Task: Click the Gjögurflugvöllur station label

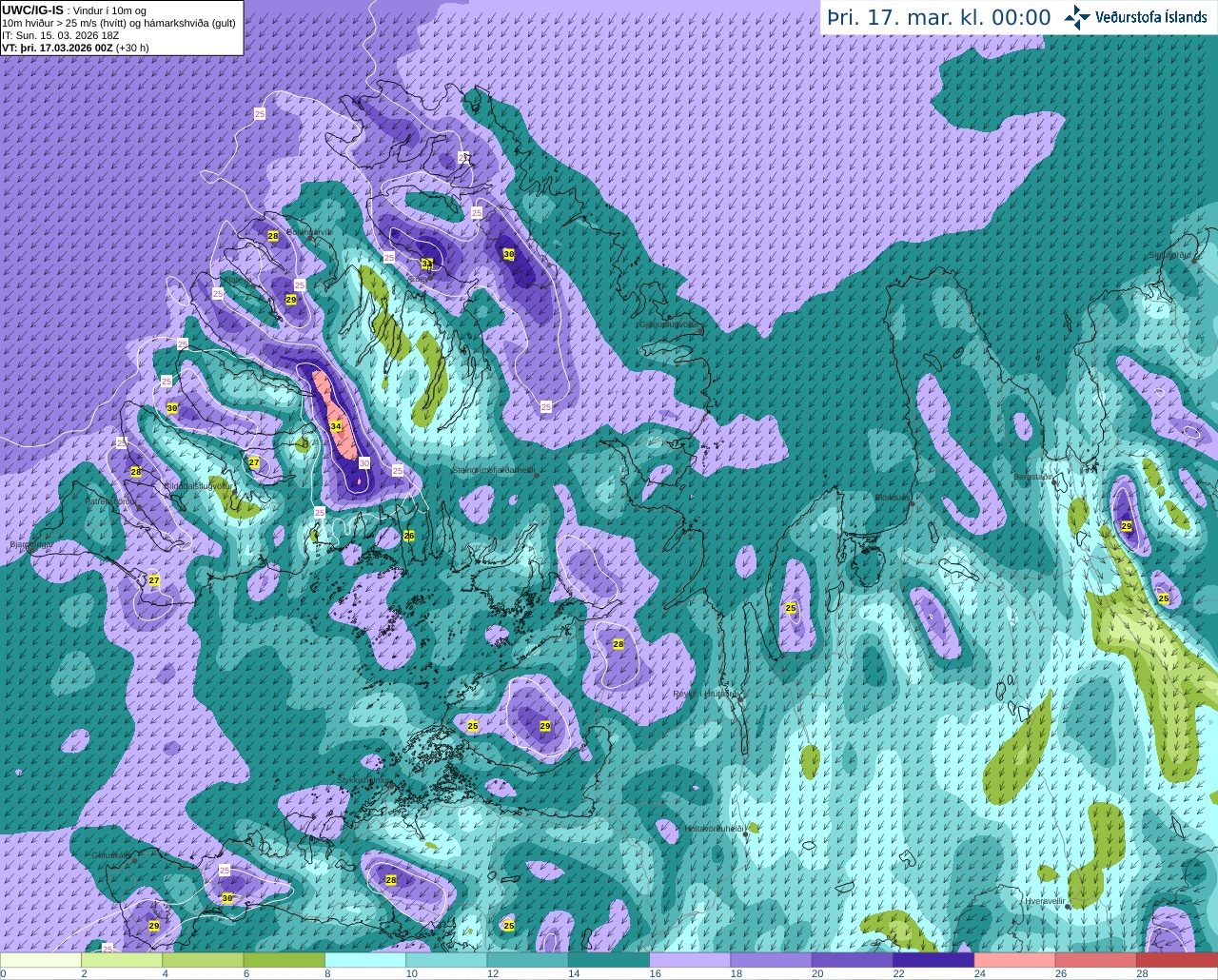Action: [x=671, y=324]
